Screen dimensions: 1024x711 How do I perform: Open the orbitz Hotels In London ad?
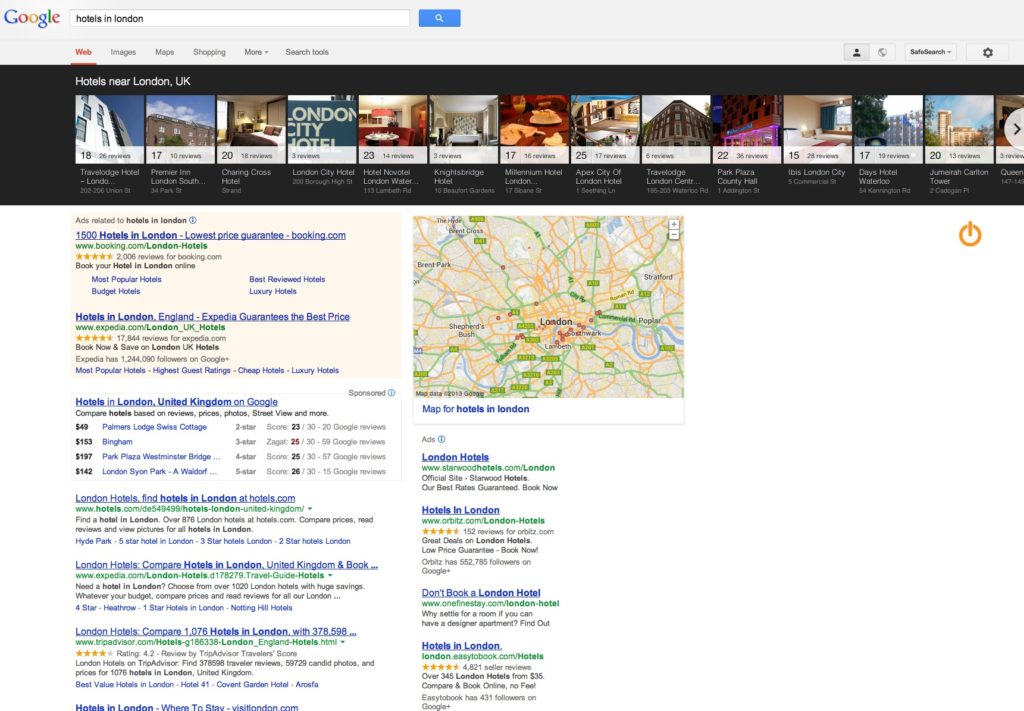point(460,510)
